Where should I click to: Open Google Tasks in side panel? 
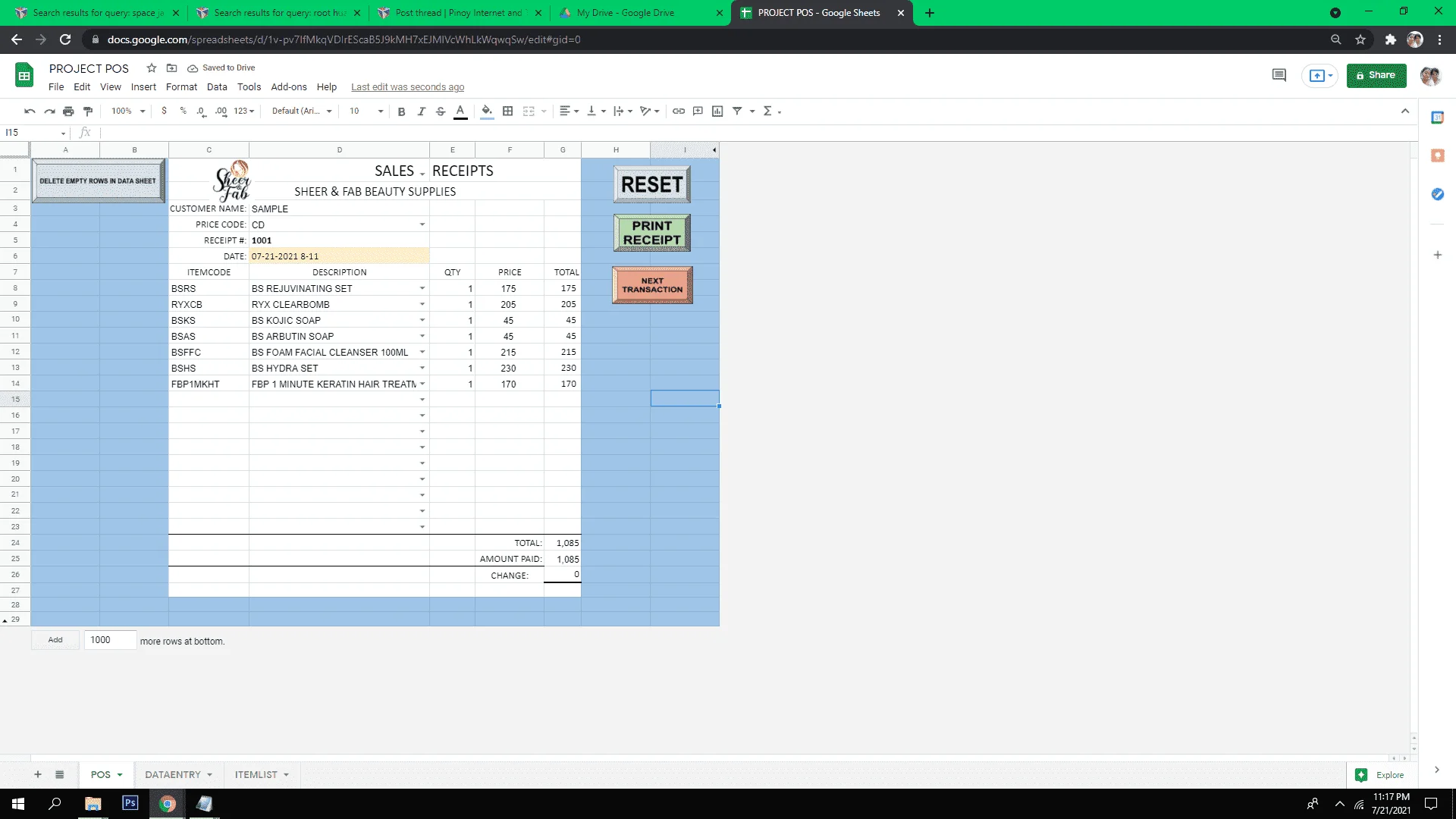tap(1437, 194)
